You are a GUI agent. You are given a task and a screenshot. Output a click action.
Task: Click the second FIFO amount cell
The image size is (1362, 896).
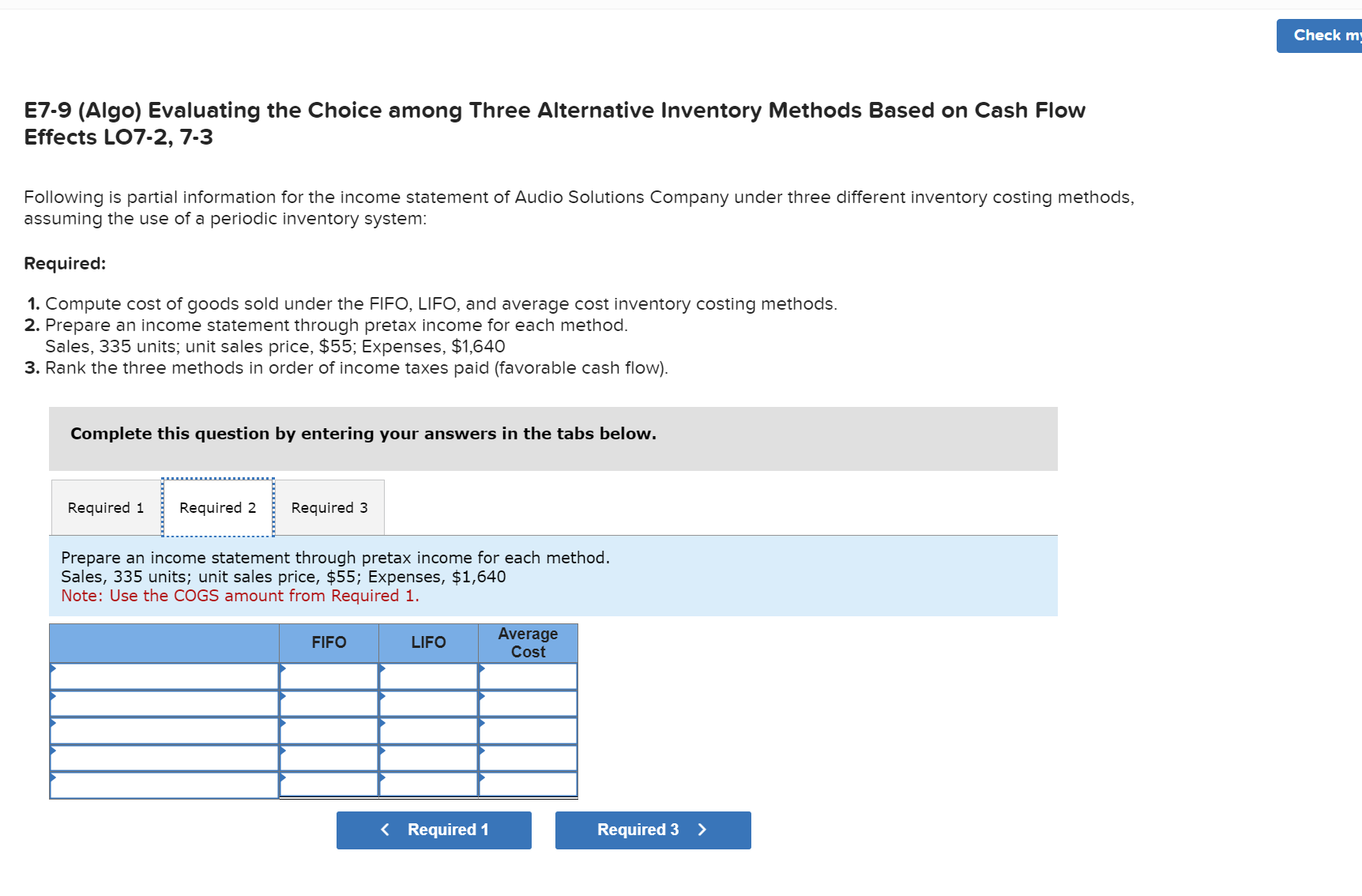[x=329, y=703]
